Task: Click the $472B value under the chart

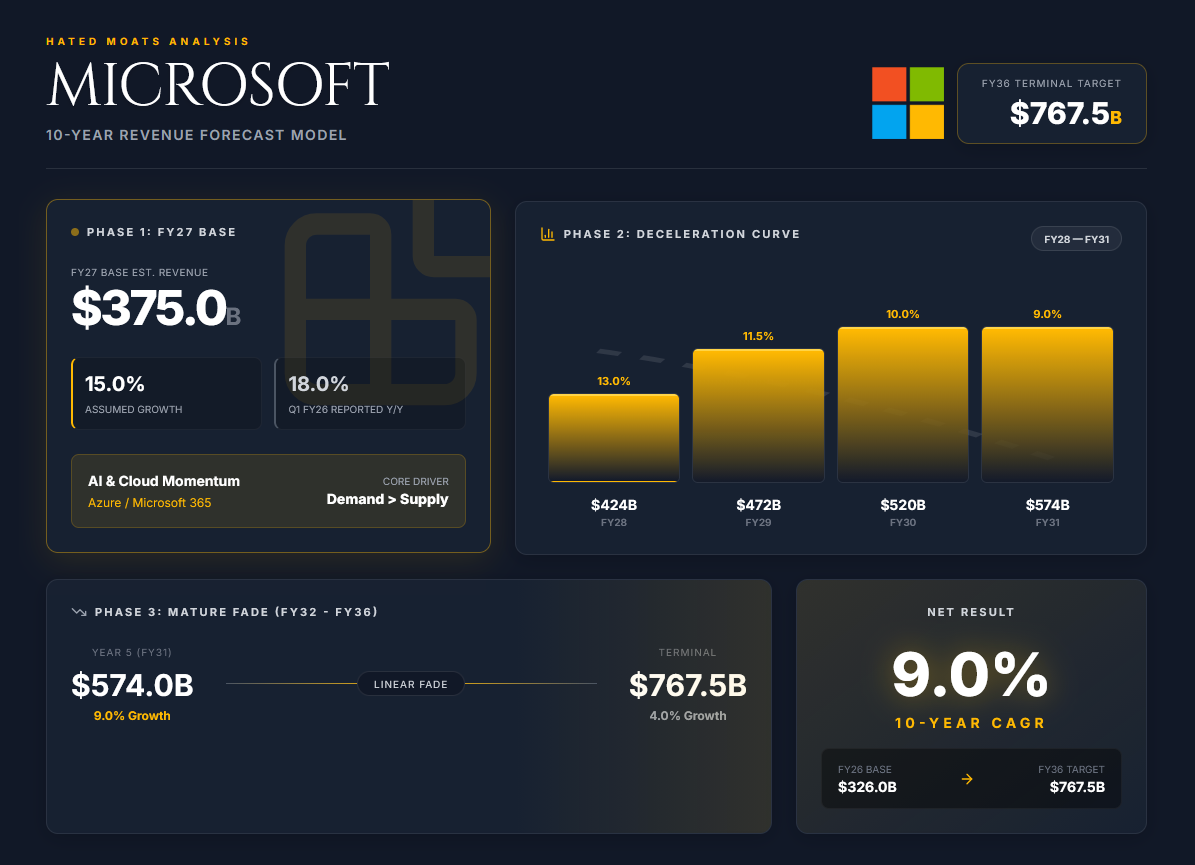Action: click(x=758, y=505)
